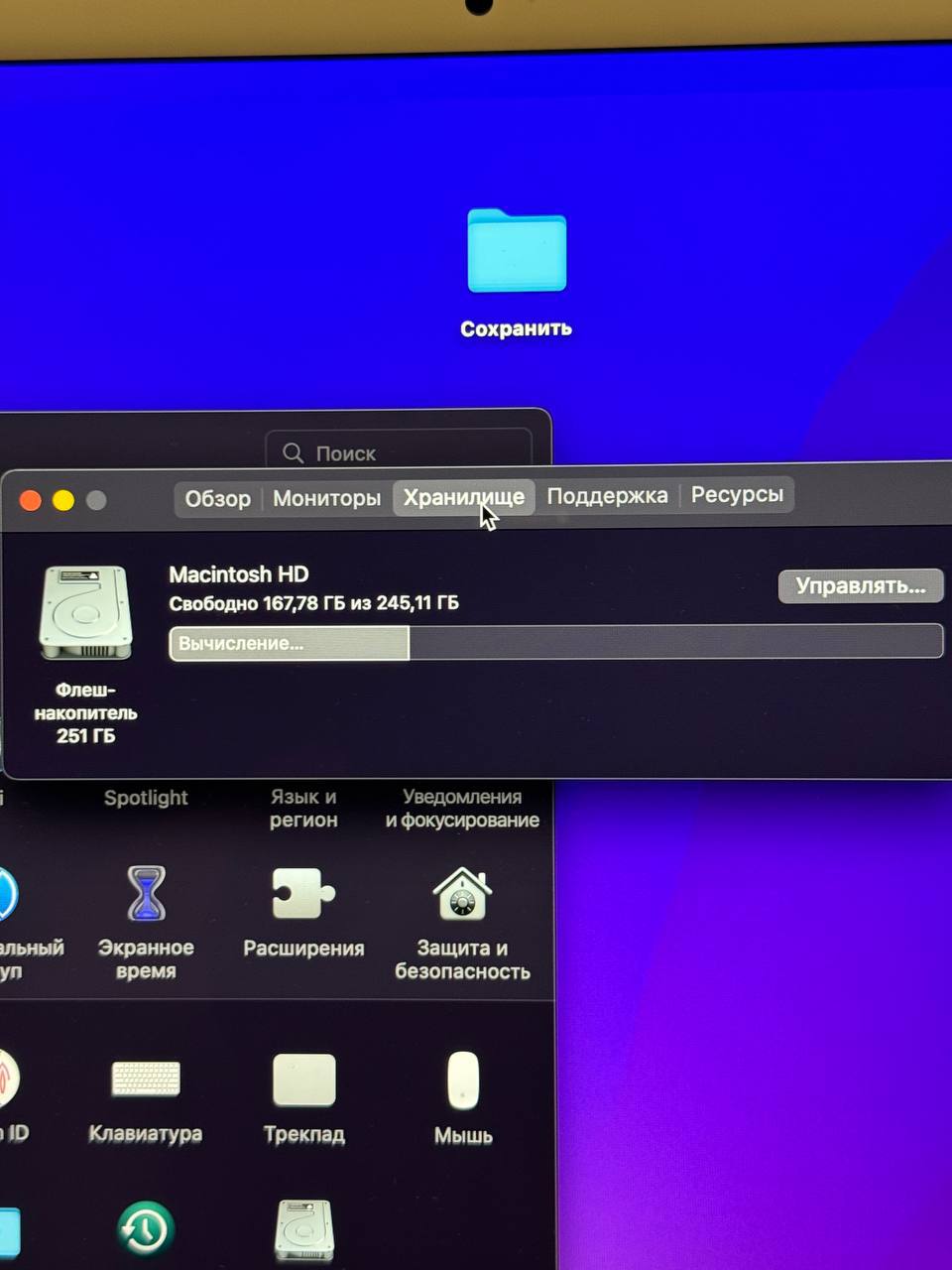Image resolution: width=952 pixels, height=1270 pixels.
Task: Open the Поддержка tab
Action: tap(607, 495)
